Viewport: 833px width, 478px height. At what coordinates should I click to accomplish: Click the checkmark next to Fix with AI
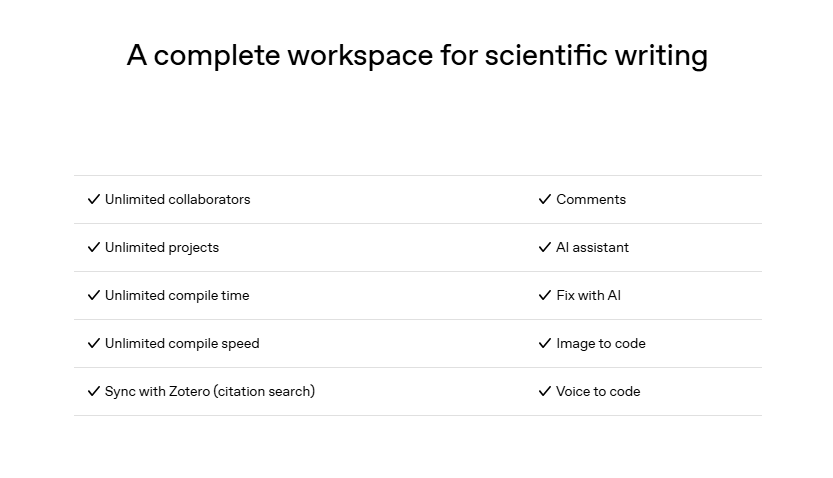(x=545, y=295)
